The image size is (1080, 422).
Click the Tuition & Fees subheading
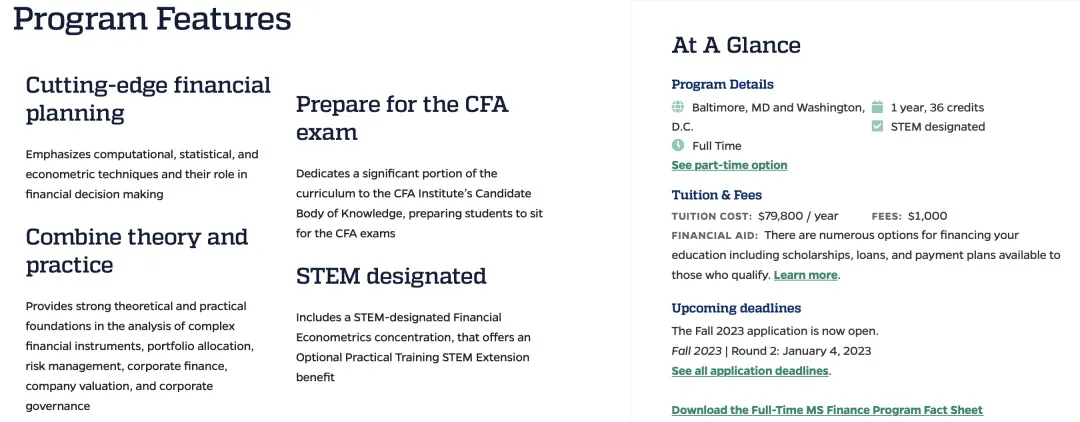tap(716, 195)
